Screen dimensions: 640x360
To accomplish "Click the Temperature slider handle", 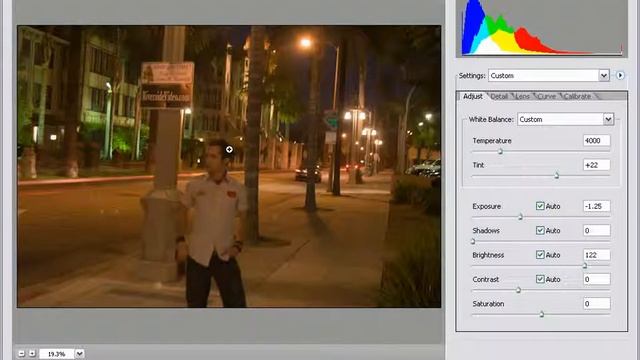I will 500,151.
